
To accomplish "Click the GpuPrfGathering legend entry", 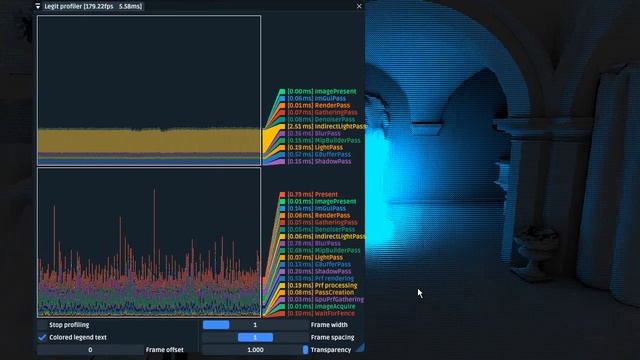I will click(326, 299).
